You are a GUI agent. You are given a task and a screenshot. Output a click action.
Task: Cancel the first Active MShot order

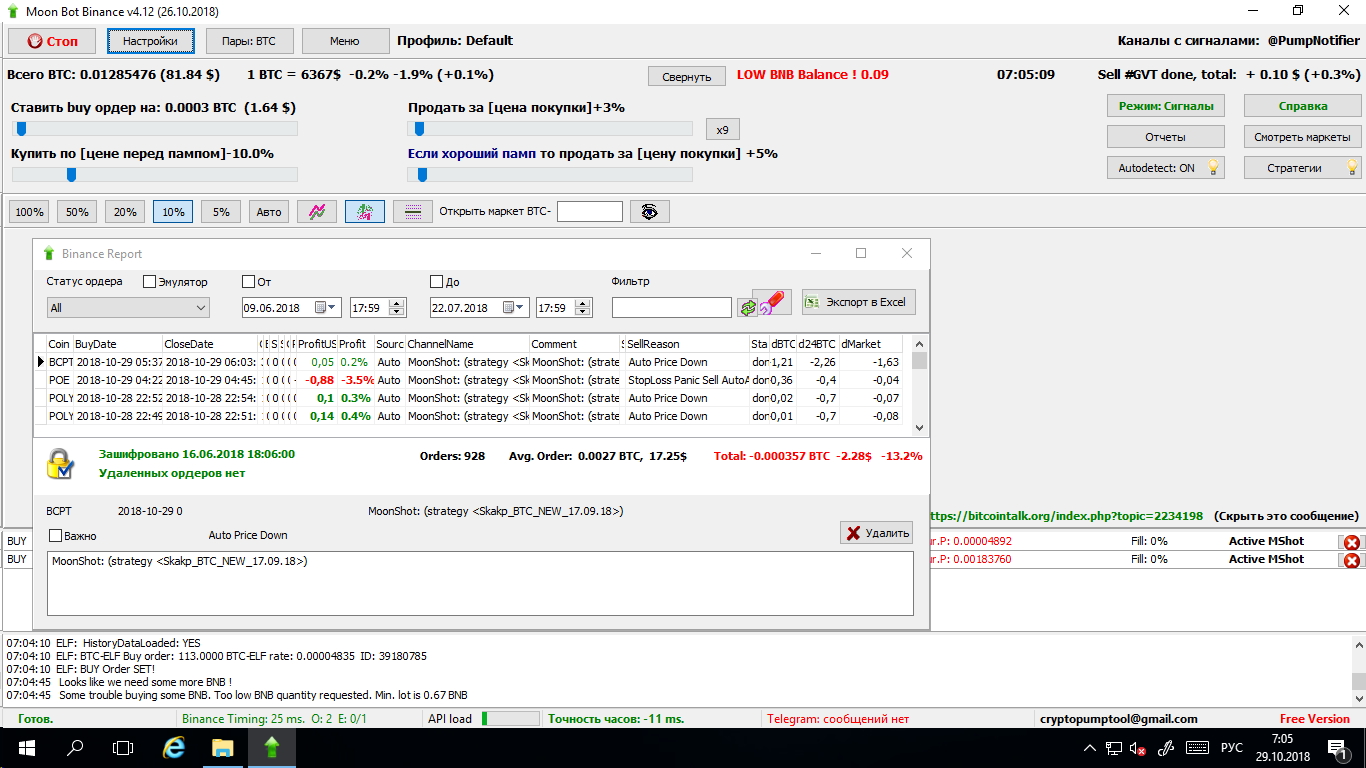click(1351, 542)
